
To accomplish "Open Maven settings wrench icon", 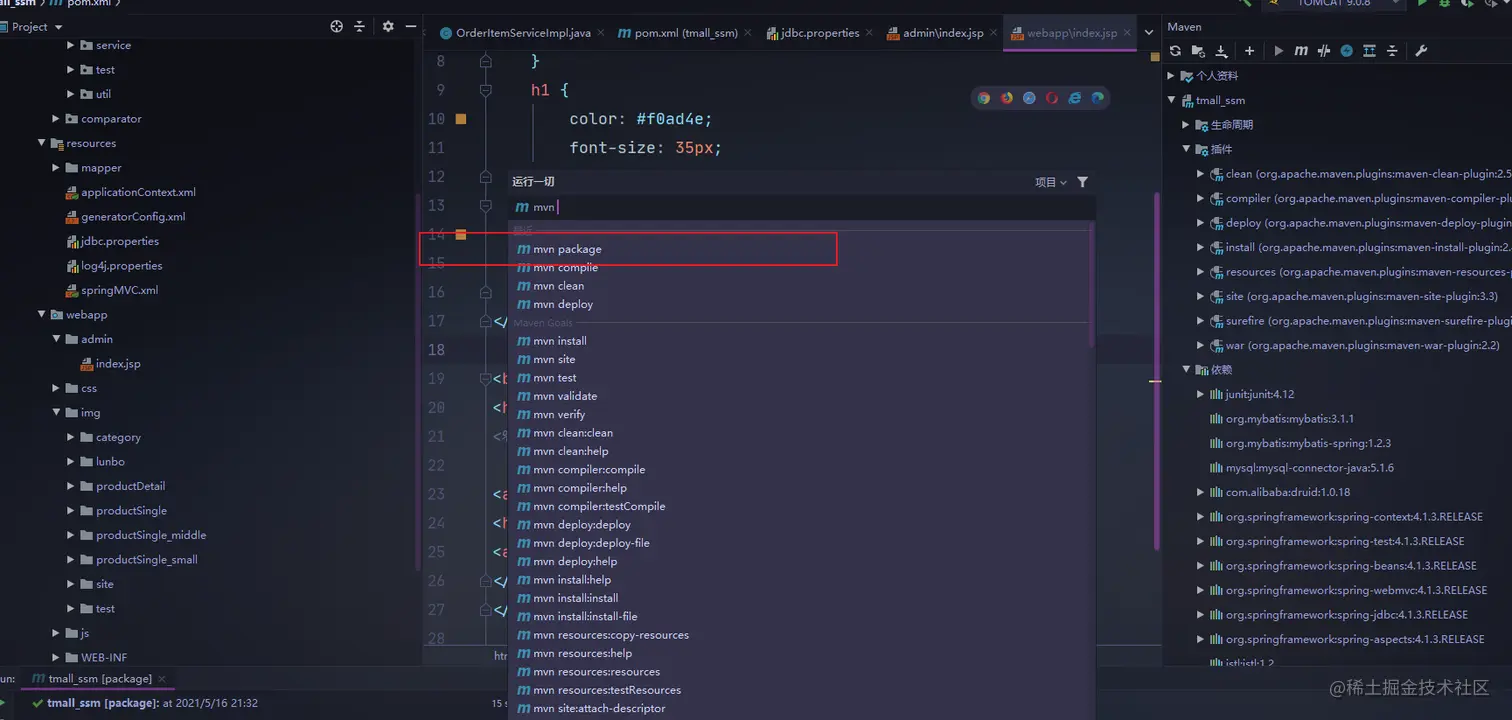I will [x=1421, y=51].
